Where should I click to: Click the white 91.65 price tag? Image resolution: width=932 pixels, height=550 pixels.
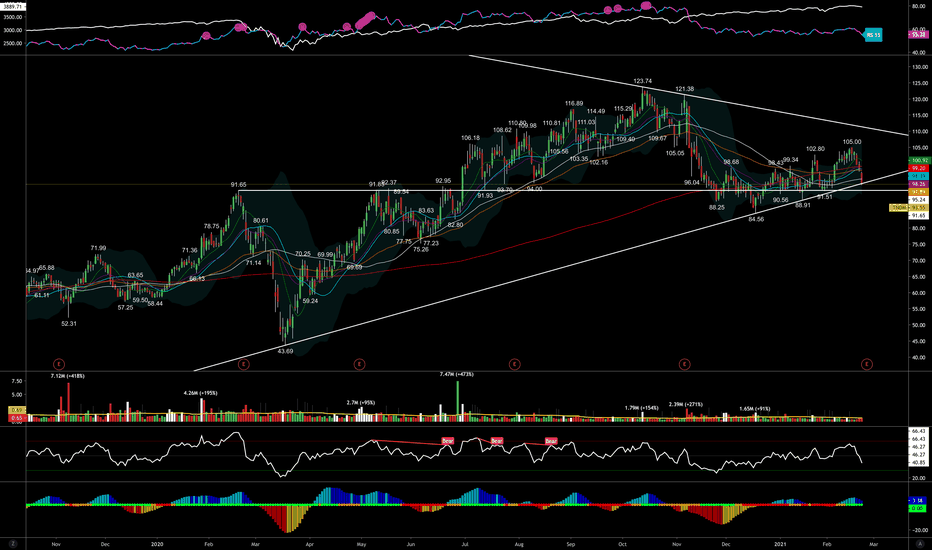(x=920, y=215)
